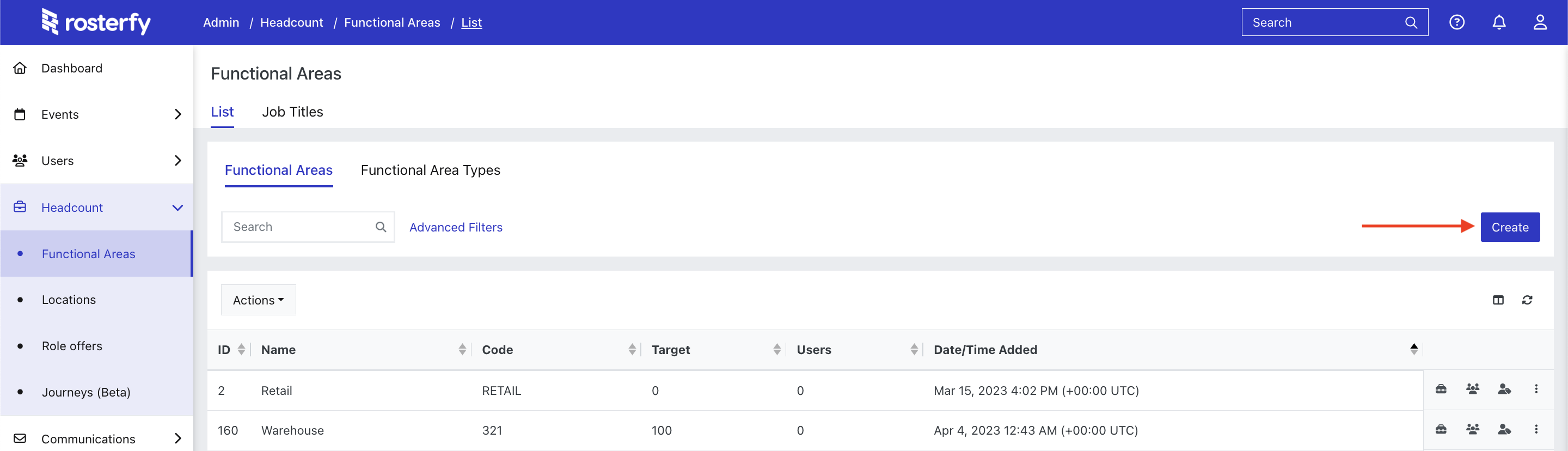Click the users group icon in Warehouse row
The width and height of the screenshot is (1568, 451).
[x=1472, y=430]
